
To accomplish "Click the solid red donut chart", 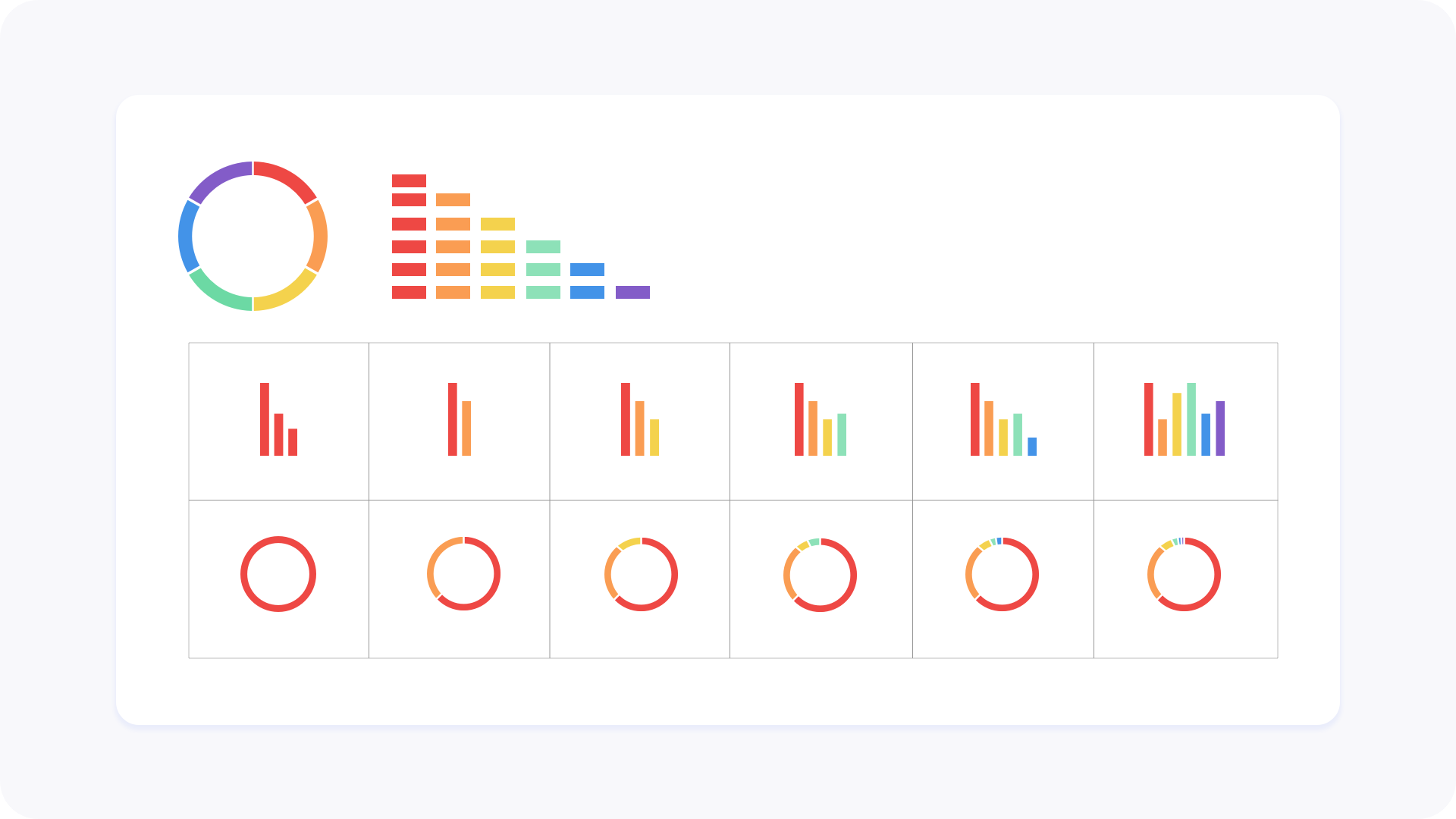I will tap(278, 574).
